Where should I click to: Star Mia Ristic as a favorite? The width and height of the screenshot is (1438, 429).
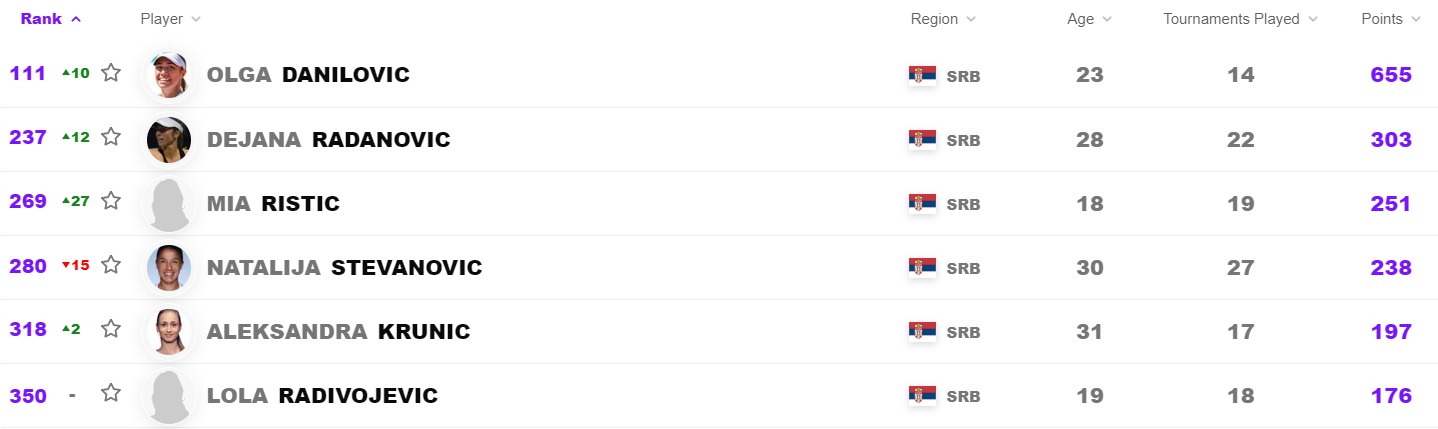pyautogui.click(x=111, y=201)
